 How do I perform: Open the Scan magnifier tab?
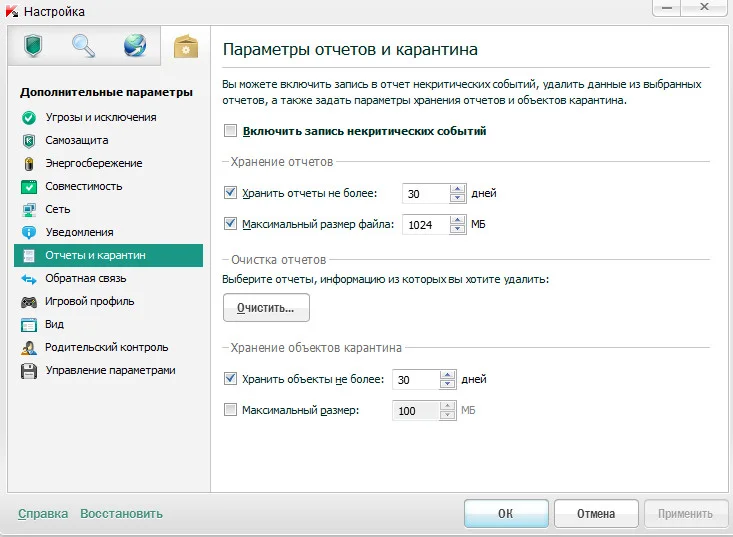click(84, 46)
